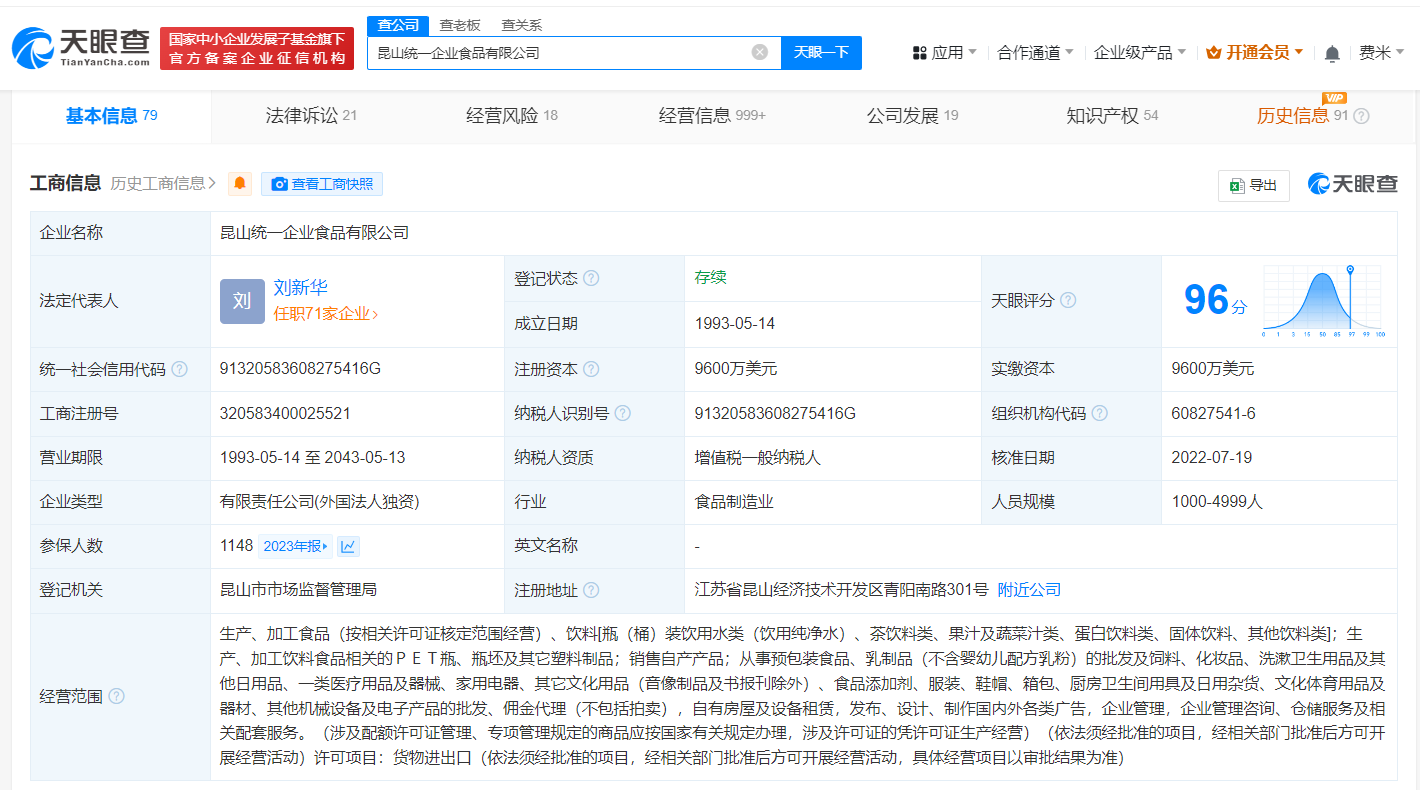Click the notification bell icon in header

(x=1332, y=53)
